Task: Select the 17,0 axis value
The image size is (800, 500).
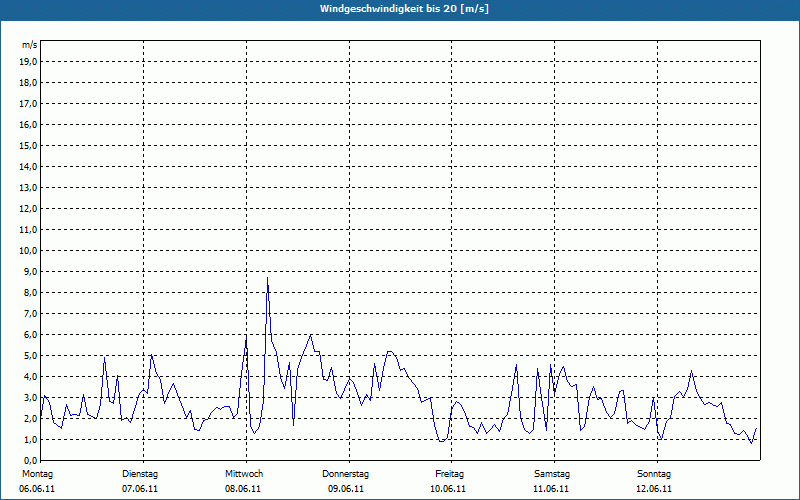Action: pyautogui.click(x=28, y=104)
